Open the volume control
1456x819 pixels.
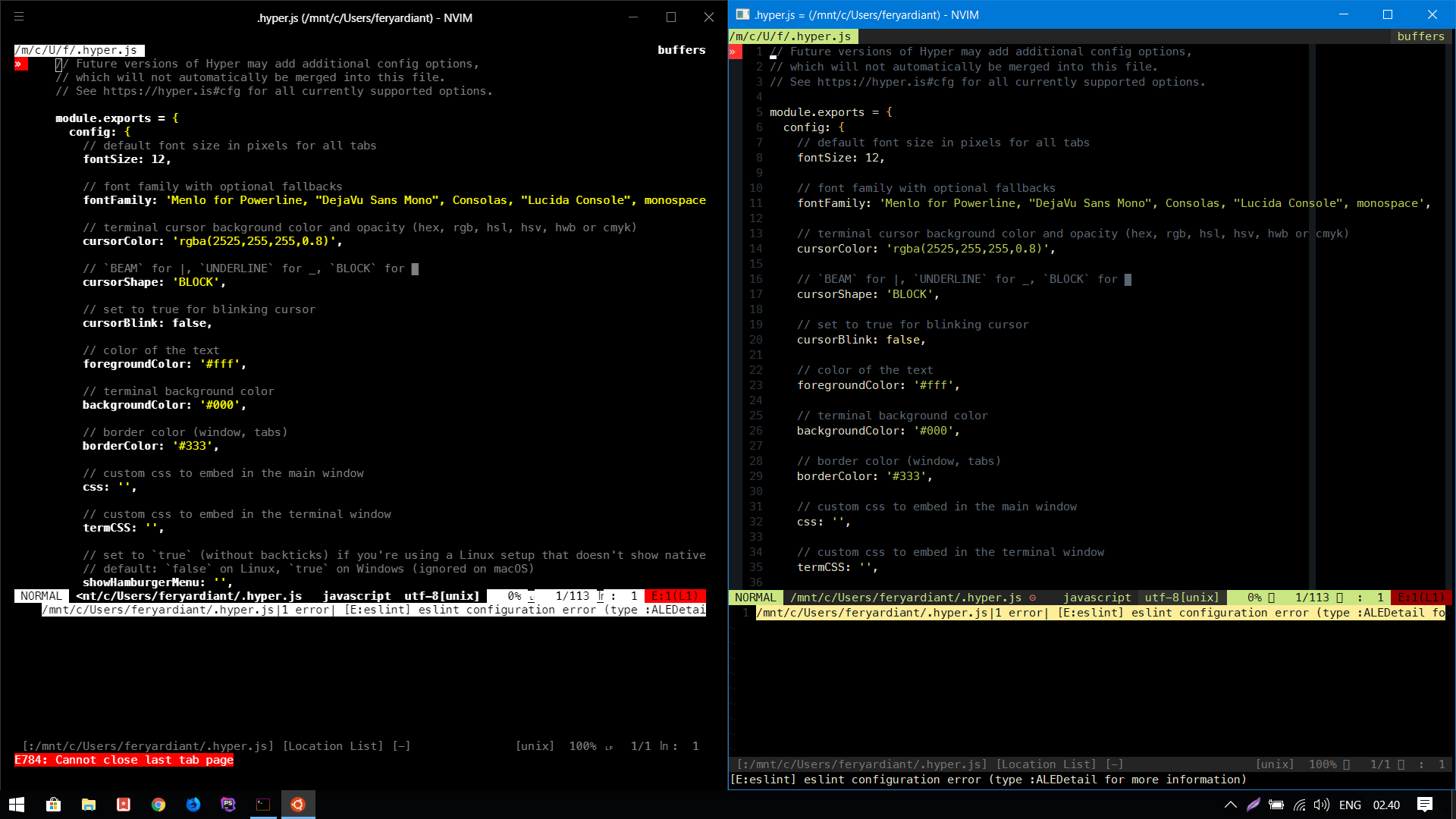point(1322,805)
